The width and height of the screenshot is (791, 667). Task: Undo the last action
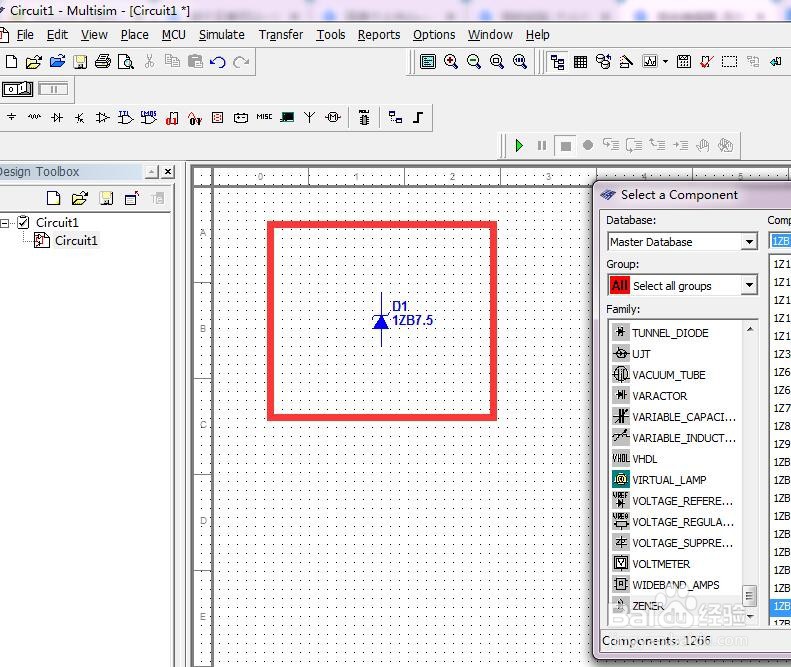tap(218, 62)
